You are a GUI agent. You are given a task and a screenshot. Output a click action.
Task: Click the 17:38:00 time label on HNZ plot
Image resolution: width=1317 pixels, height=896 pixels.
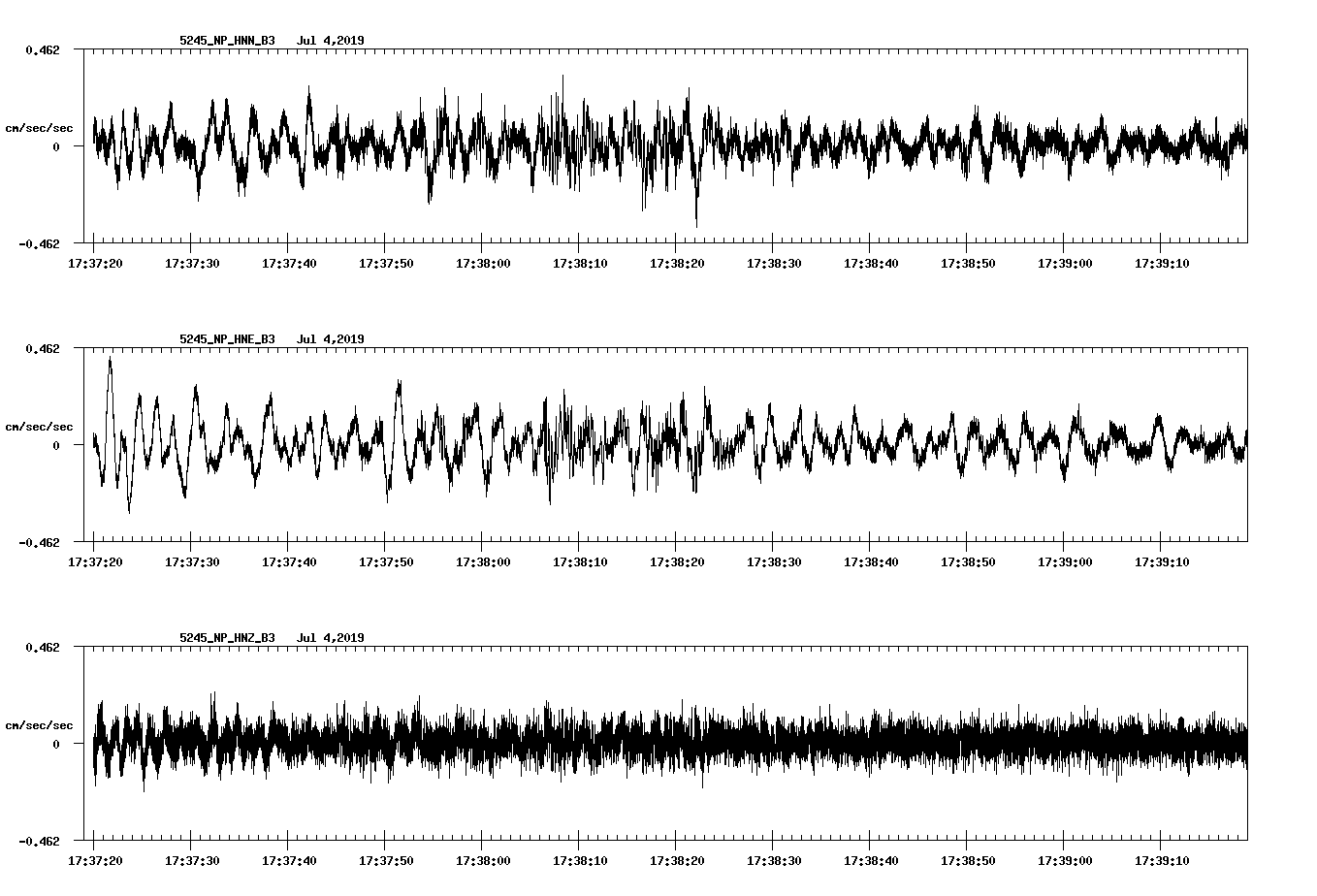pos(483,861)
